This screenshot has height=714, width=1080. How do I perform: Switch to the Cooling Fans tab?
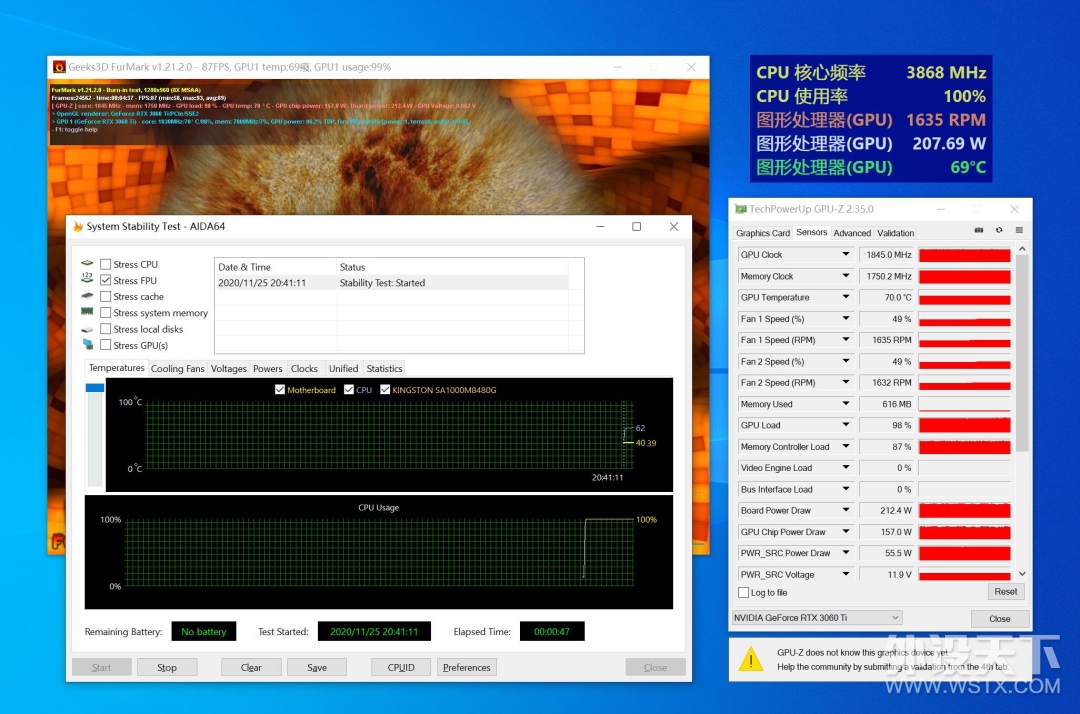178,368
